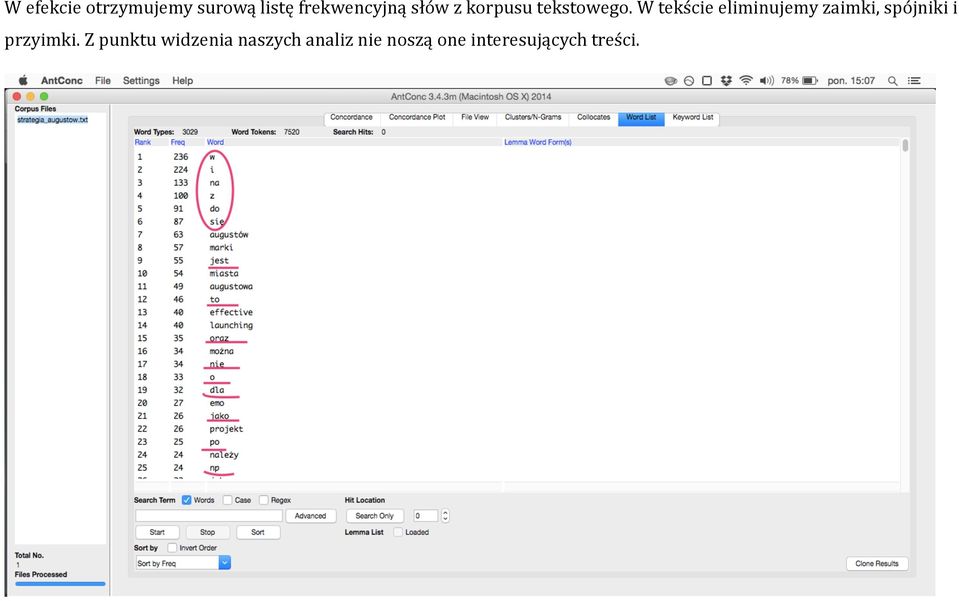Screen dimensions: 959x601
Task: Select the word 'effective' in list
Action: tap(231, 312)
